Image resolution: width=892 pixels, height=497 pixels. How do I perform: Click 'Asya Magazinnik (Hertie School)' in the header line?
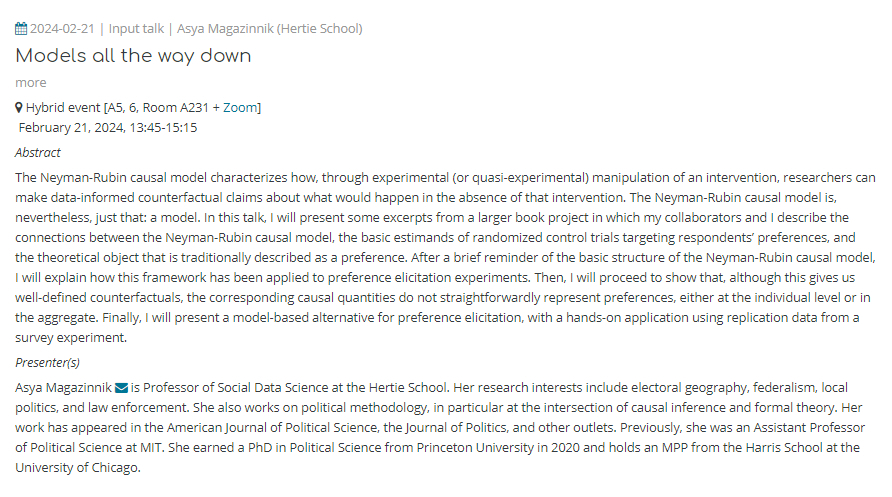click(x=271, y=28)
